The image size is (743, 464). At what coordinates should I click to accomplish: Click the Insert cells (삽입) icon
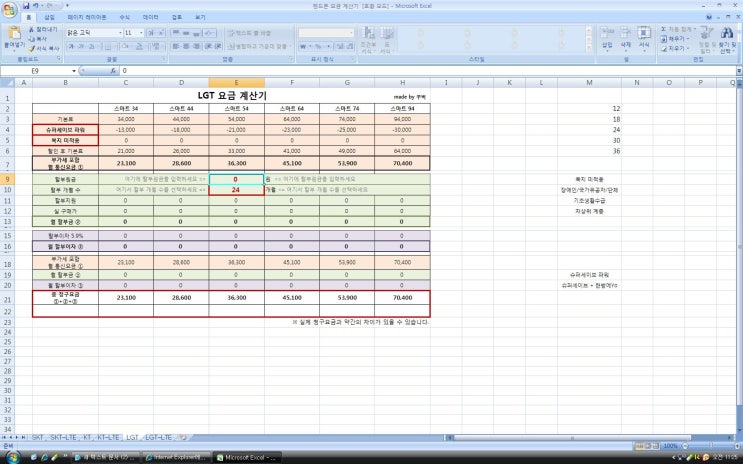[x=607, y=33]
